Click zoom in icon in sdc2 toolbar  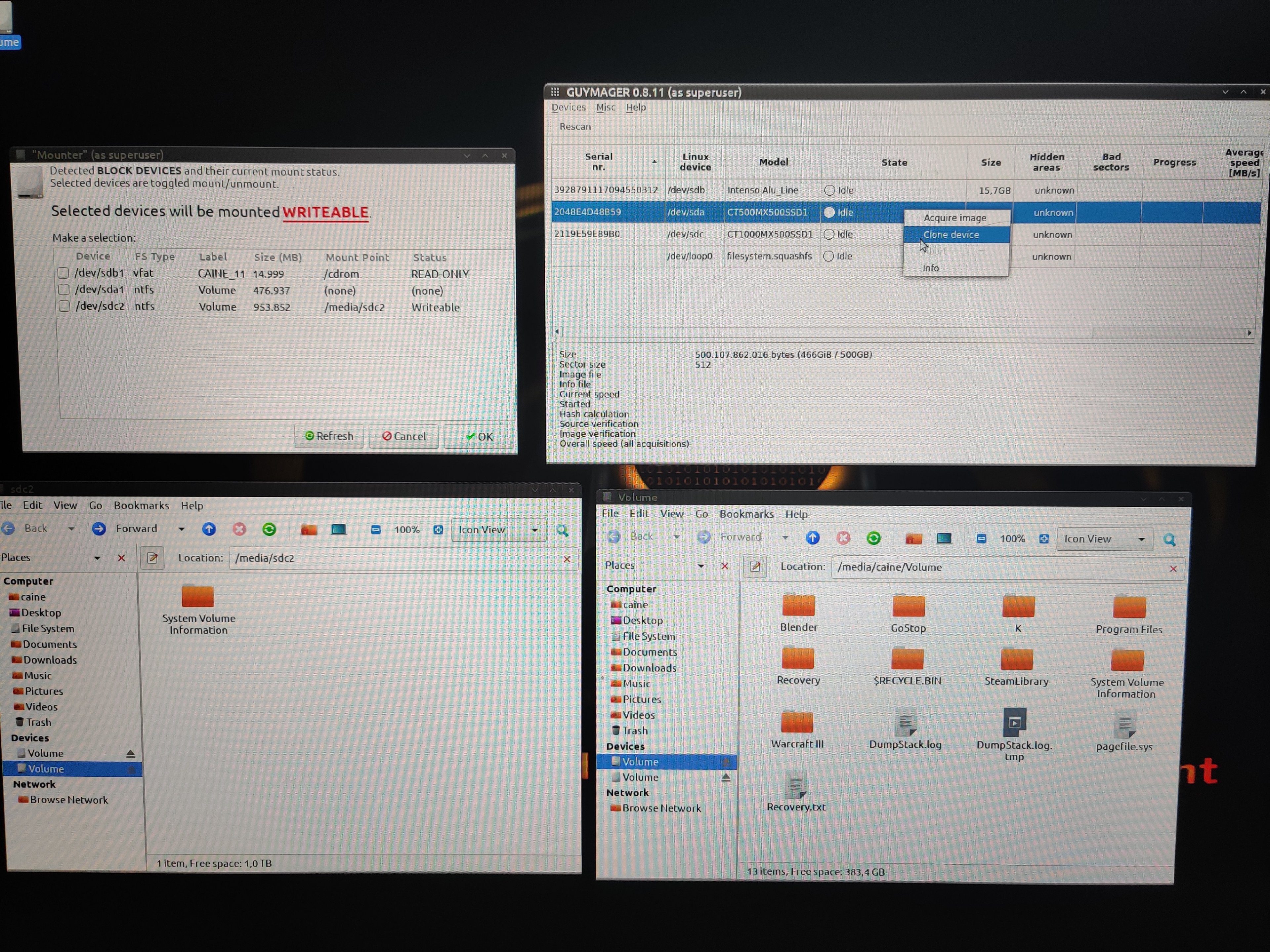pyautogui.click(x=438, y=530)
